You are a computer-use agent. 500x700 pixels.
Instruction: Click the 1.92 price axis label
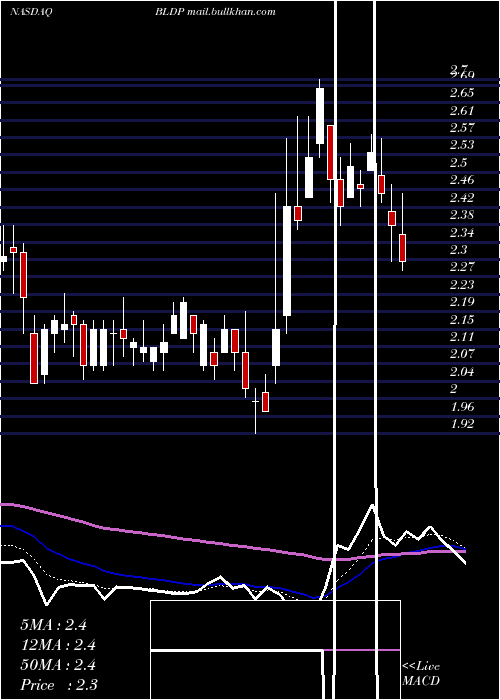(462, 424)
